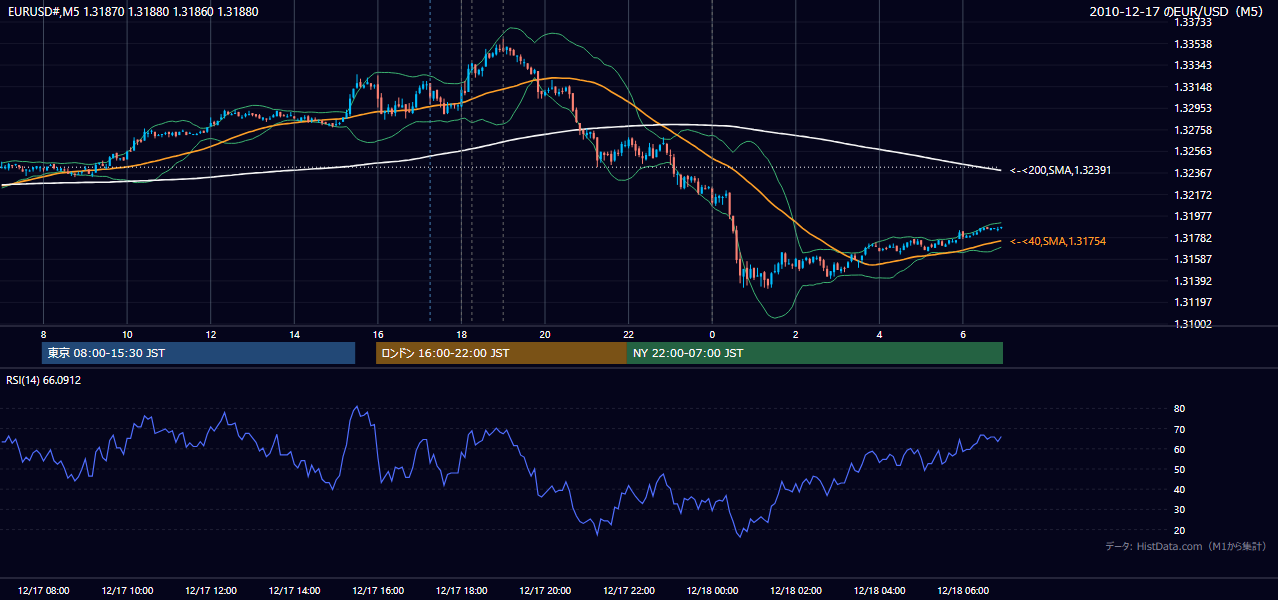Click the 12/18 06:00 bottom time label

pos(963,591)
